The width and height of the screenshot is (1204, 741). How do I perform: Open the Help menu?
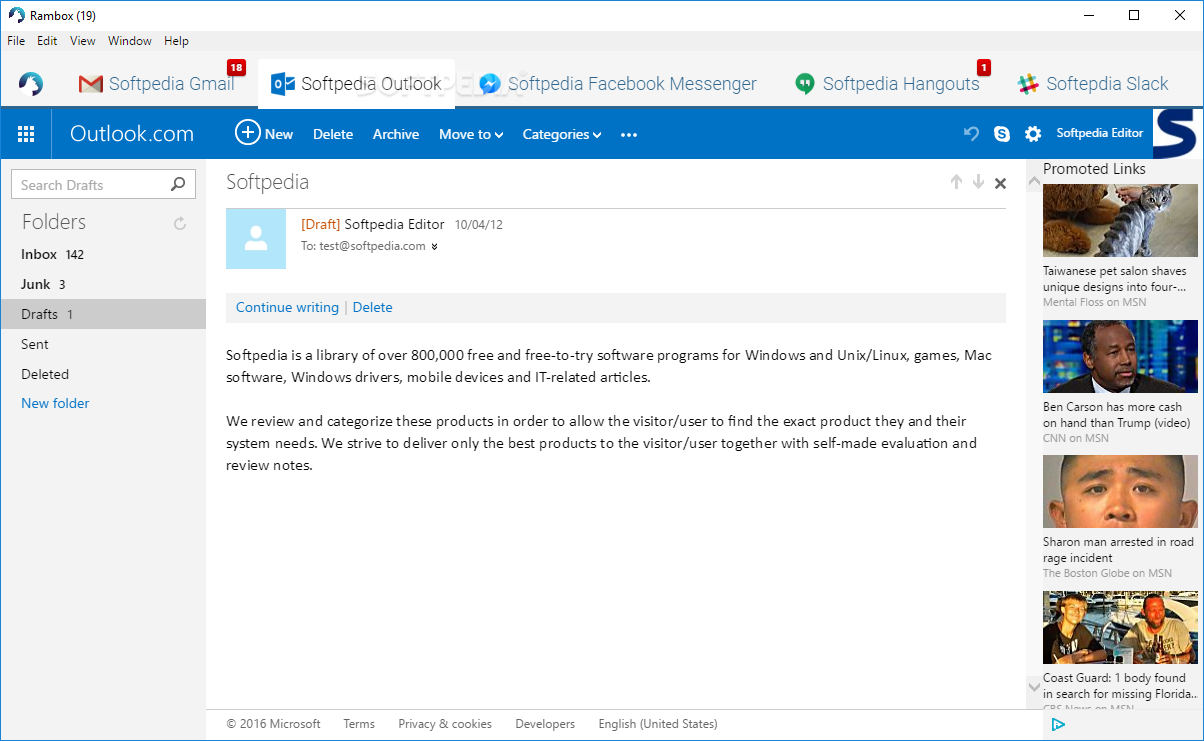point(176,41)
